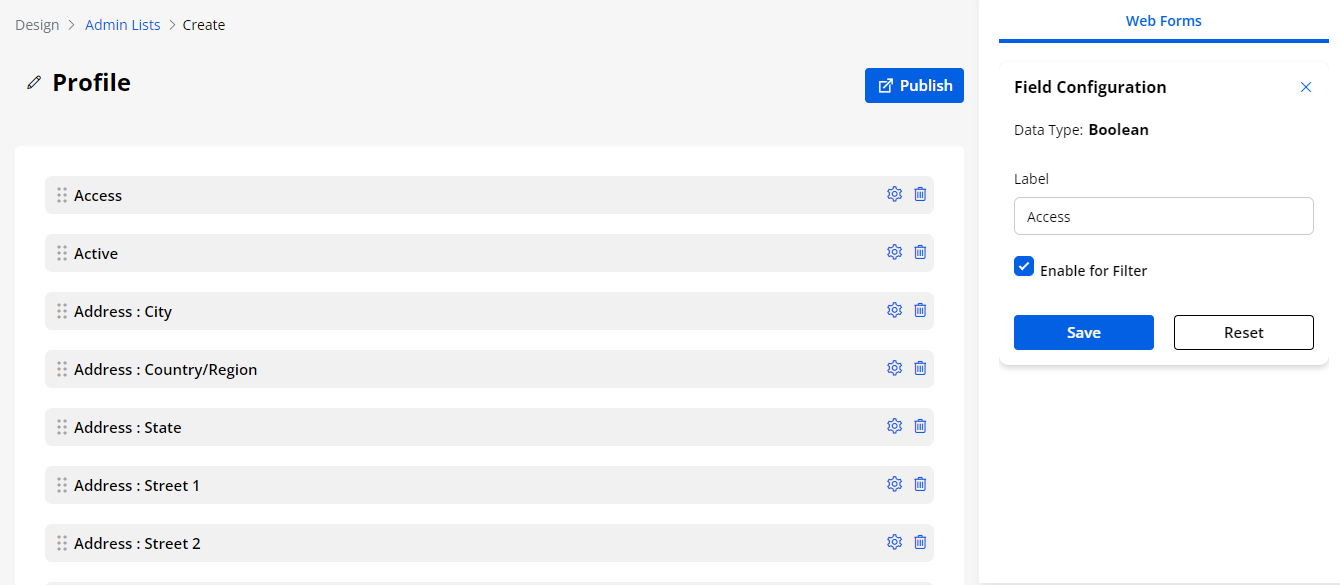
Task: Open settings gear for Active field
Action: point(894,252)
